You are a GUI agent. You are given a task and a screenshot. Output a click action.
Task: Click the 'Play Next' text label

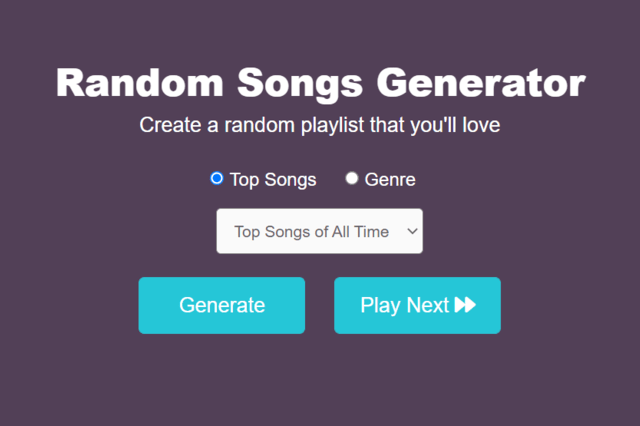tap(404, 305)
